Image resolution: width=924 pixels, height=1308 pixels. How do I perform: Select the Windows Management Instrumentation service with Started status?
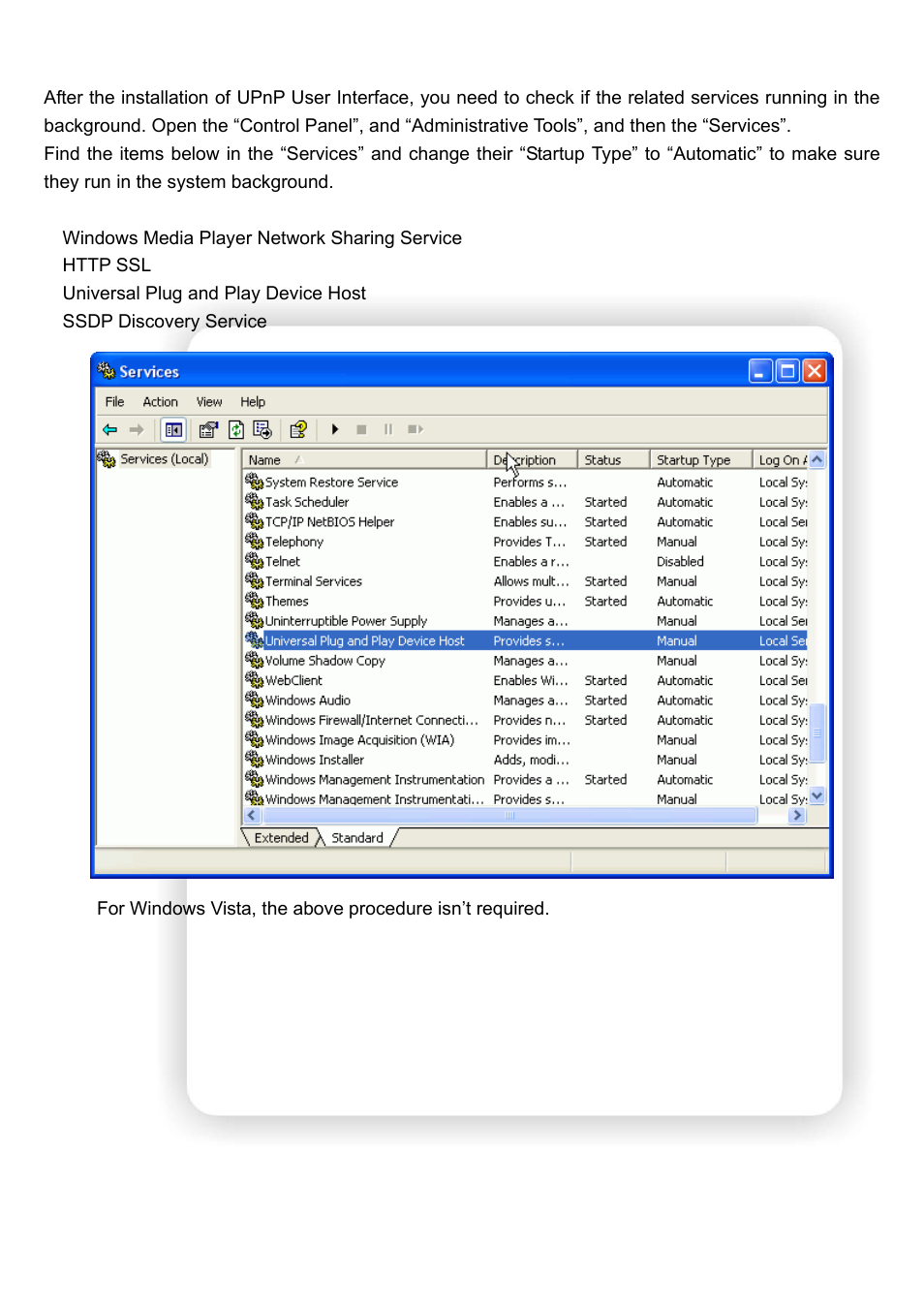pyautogui.click(x=526, y=780)
